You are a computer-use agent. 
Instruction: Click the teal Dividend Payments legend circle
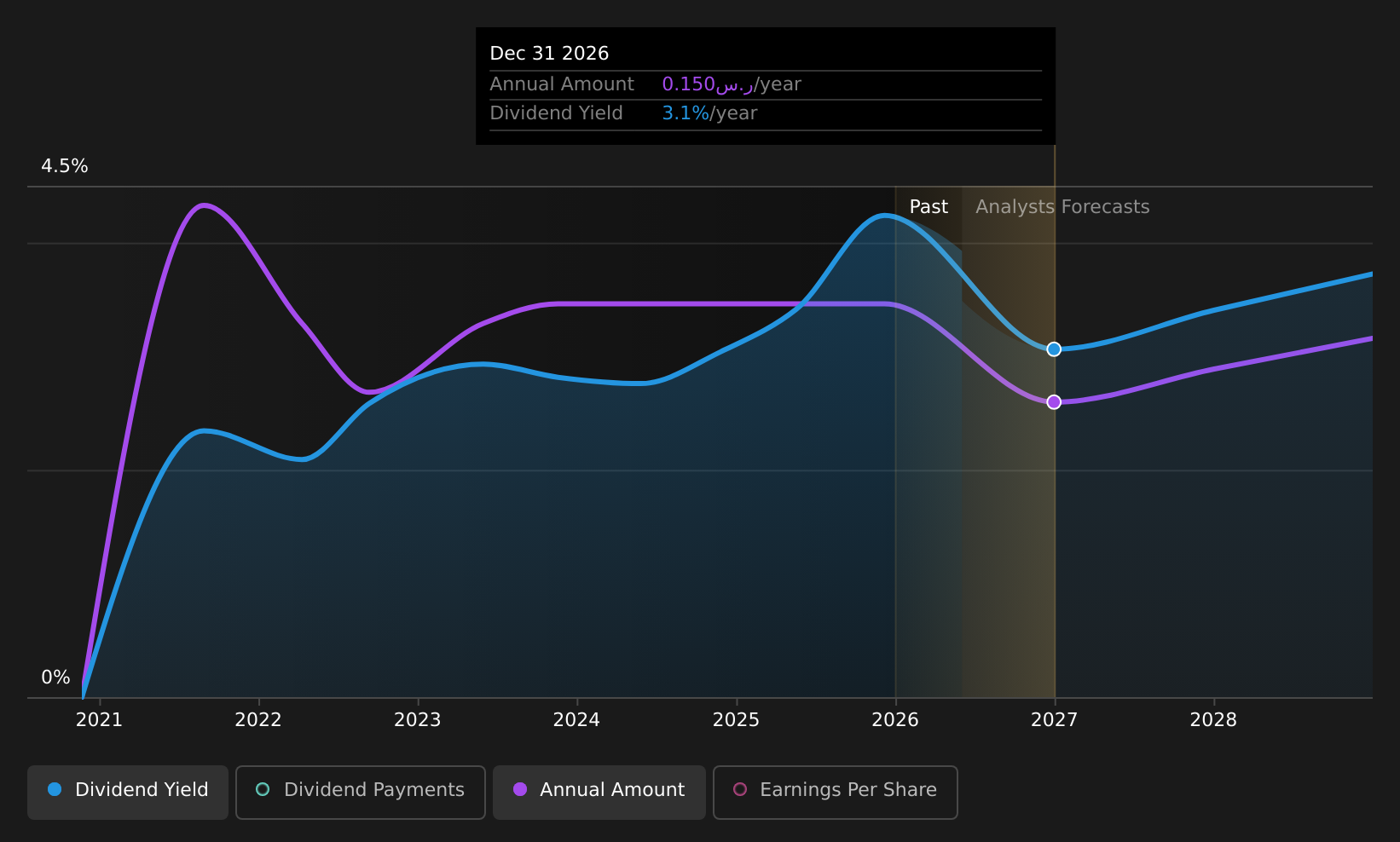click(263, 789)
